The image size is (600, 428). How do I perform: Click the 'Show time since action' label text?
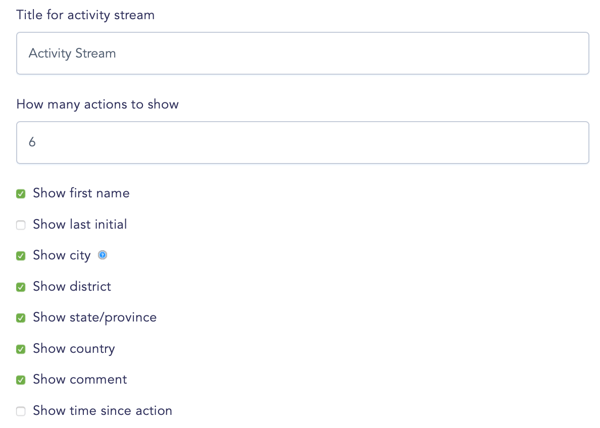click(x=103, y=410)
